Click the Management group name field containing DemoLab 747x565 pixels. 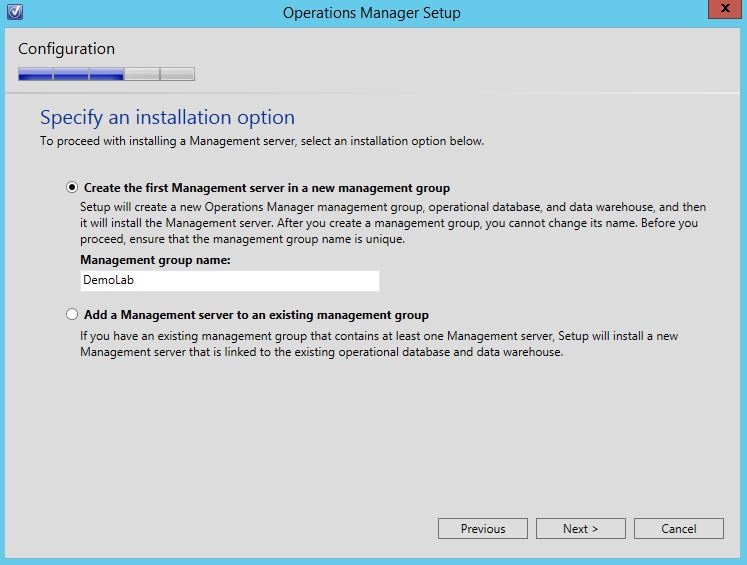click(229, 281)
